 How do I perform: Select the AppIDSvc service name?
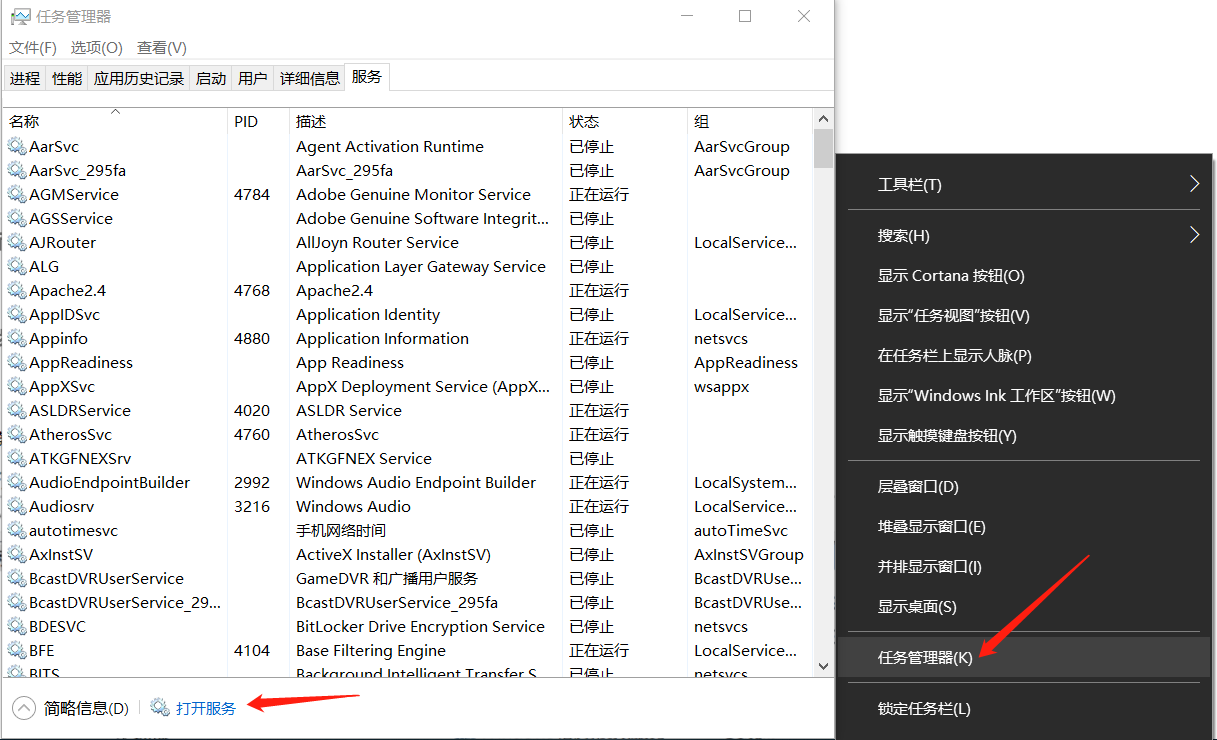[x=65, y=314]
